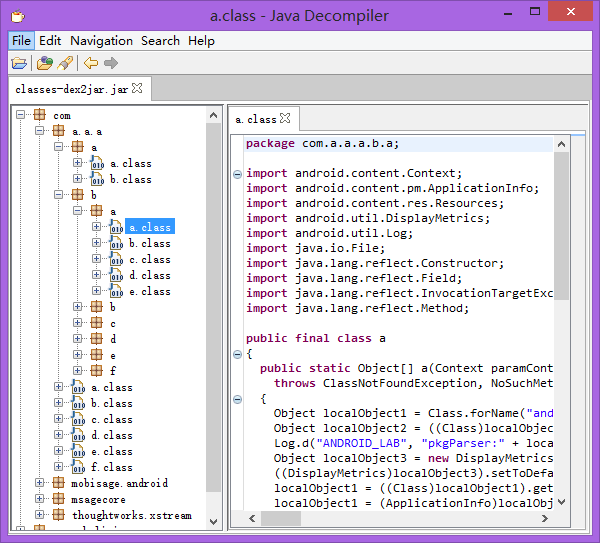Click the Open File folder icon
This screenshot has width=600, height=543.
[19, 63]
